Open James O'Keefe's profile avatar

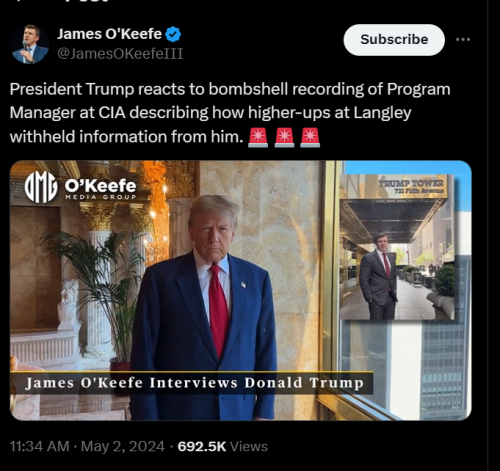point(29,44)
